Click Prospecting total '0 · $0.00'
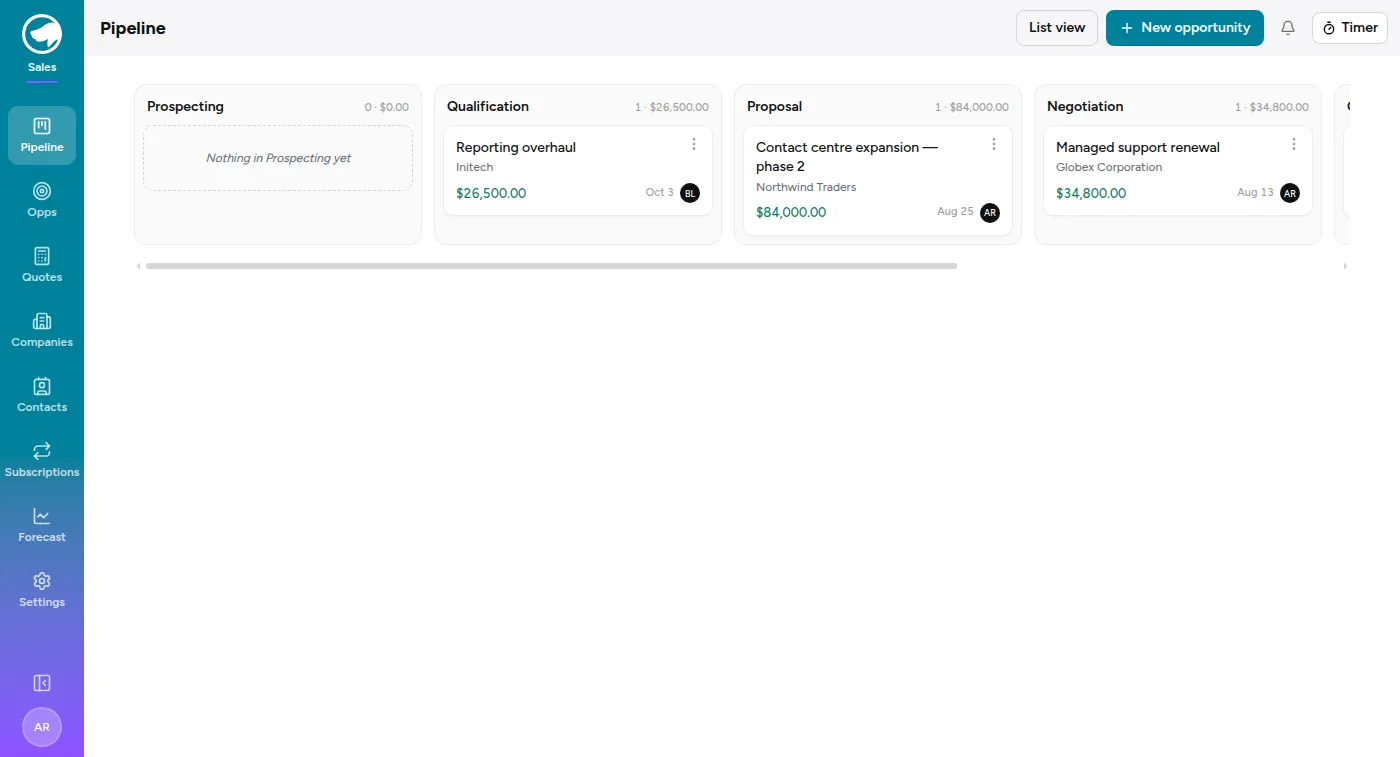 pyautogui.click(x=387, y=107)
